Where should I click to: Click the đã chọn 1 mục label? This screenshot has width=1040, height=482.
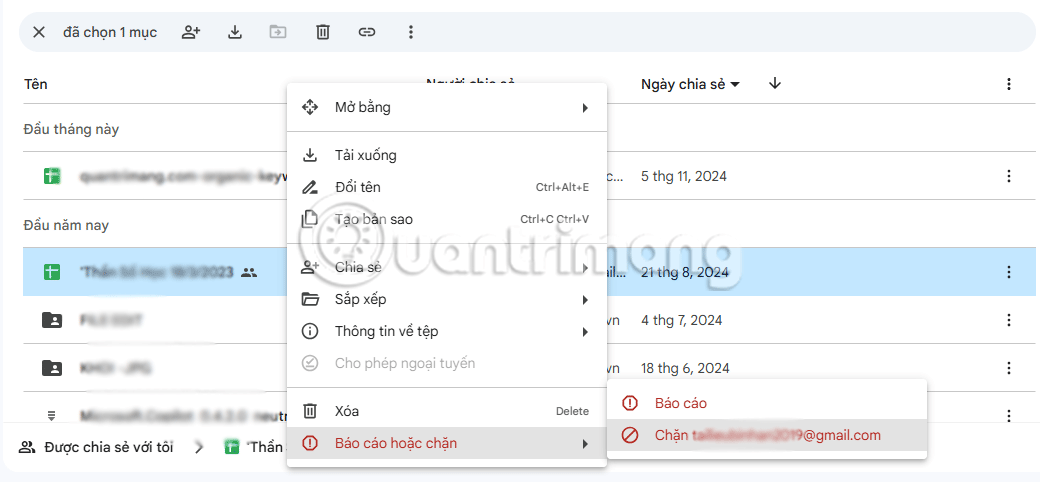(x=110, y=32)
